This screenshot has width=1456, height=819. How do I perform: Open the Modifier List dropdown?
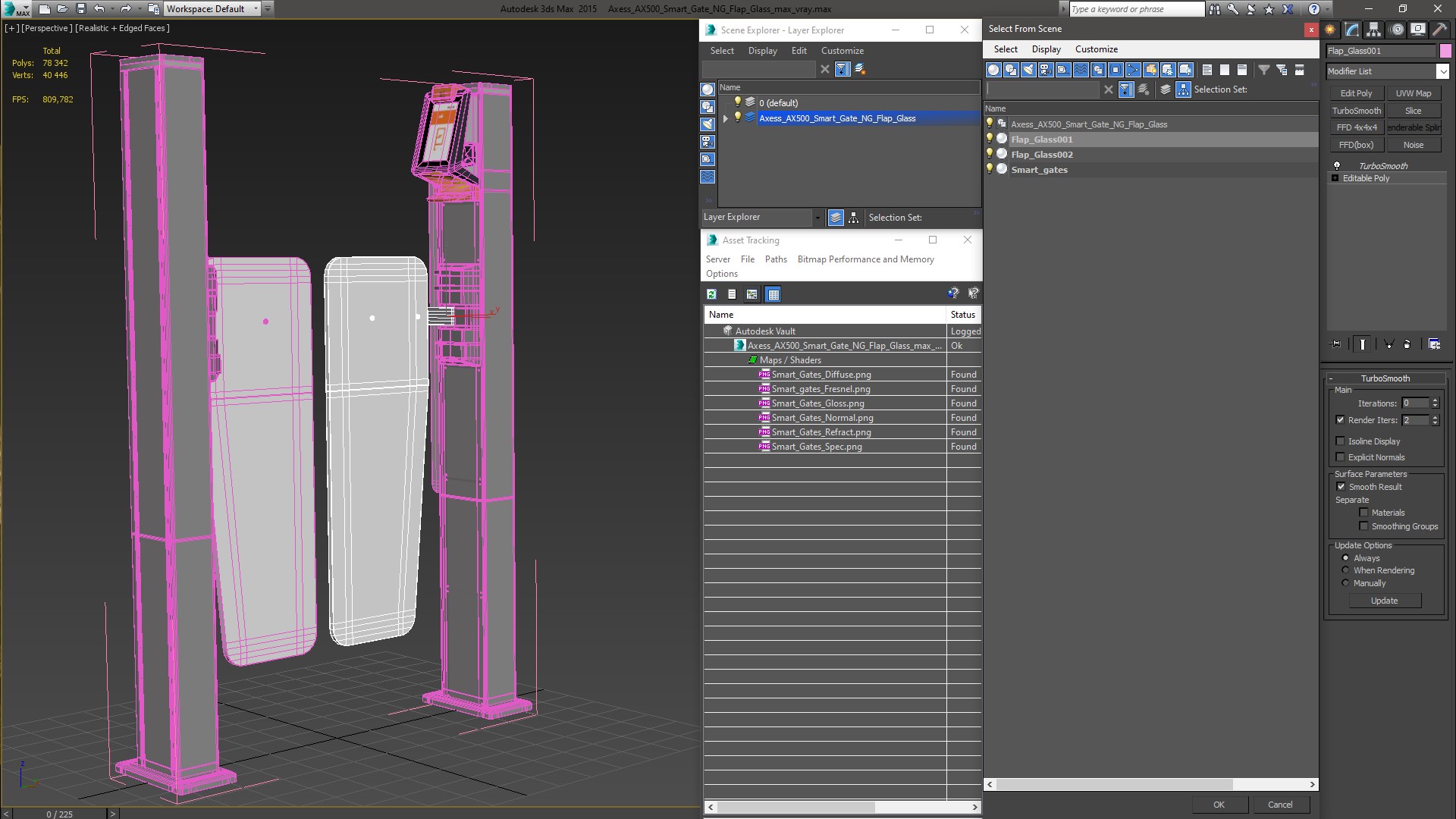1442,71
